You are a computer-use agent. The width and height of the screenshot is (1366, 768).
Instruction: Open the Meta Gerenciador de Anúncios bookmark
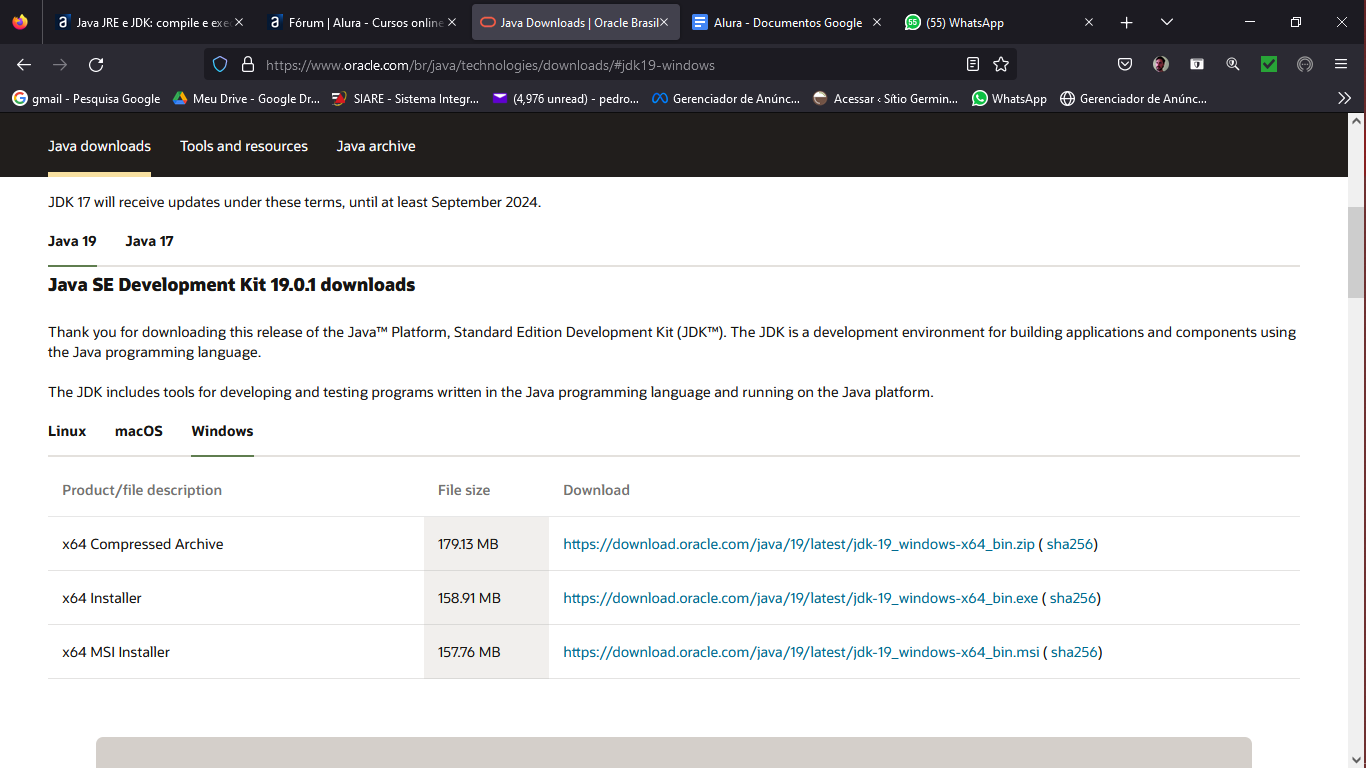tap(726, 99)
